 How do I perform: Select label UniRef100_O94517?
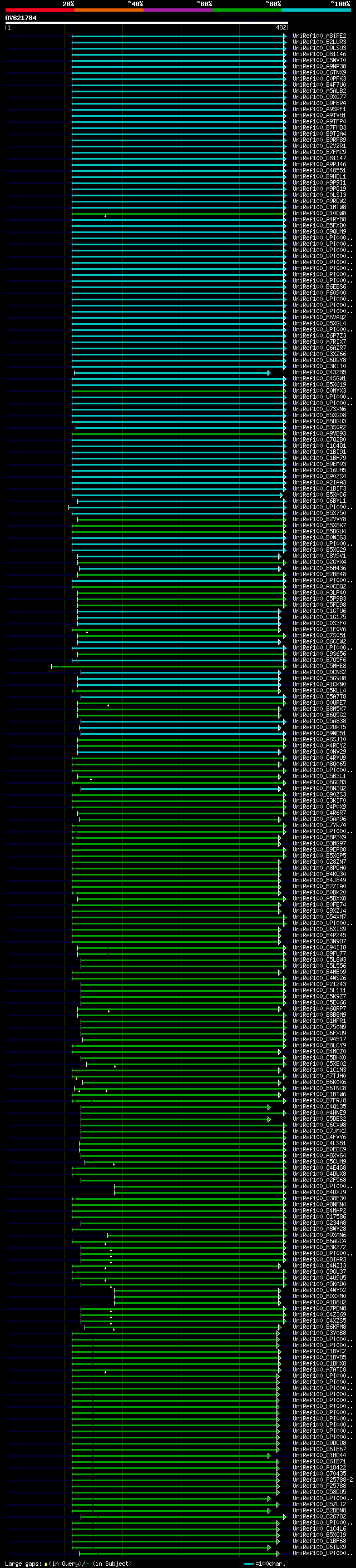pos(319,1040)
